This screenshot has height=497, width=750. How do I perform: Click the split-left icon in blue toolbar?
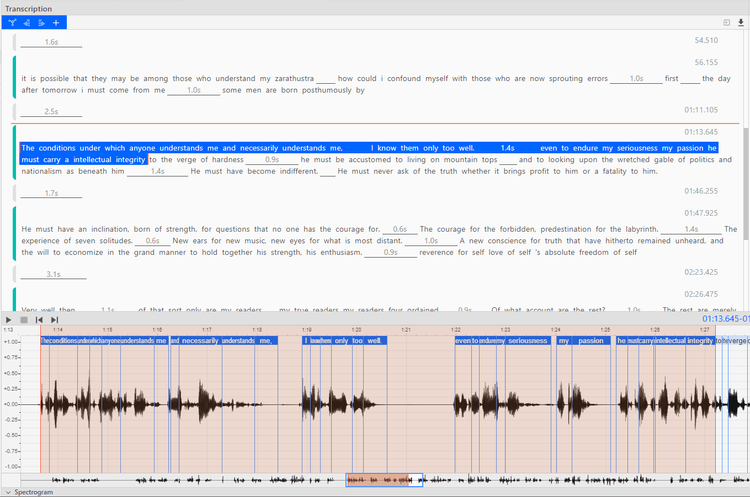[x=27, y=22]
